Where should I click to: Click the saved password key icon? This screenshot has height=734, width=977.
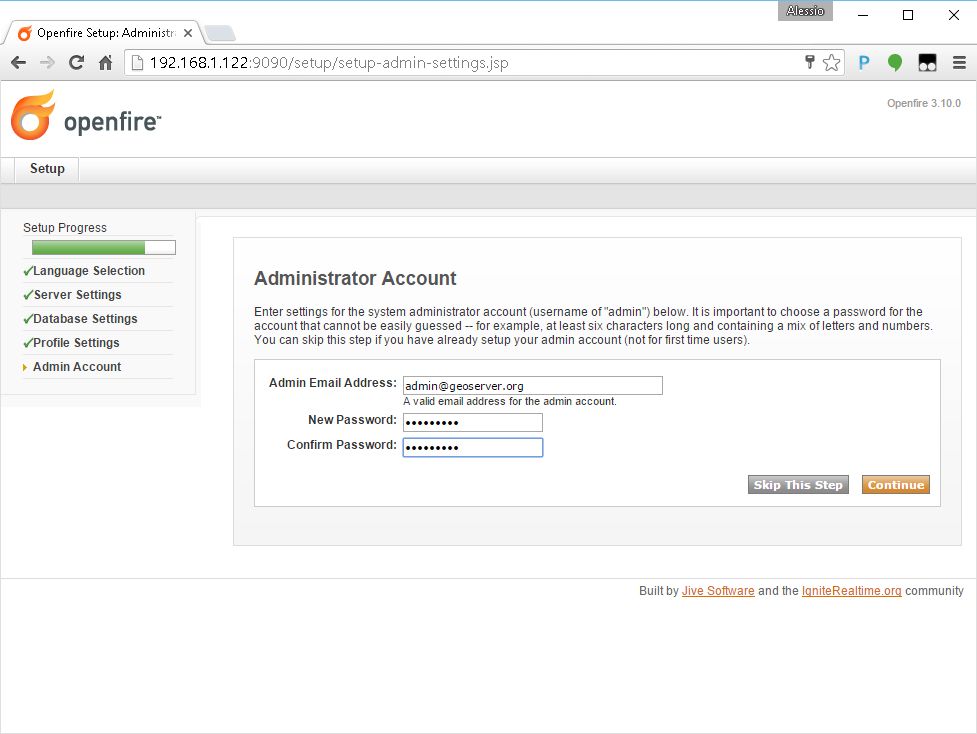(810, 63)
